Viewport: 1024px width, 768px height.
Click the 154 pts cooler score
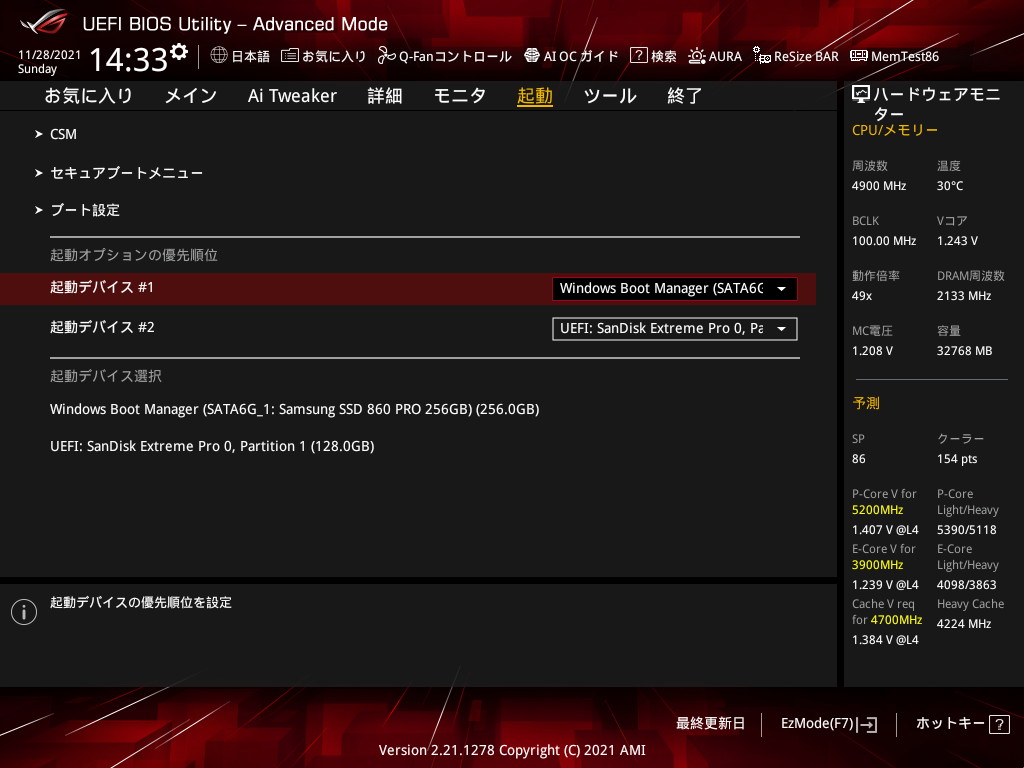[x=957, y=459]
